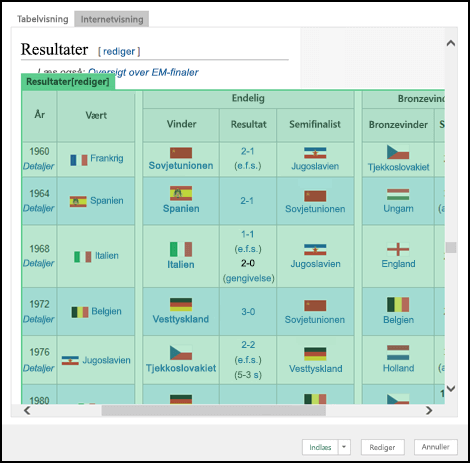Open the Indlæs dropdown arrow
470x463 pixels.
(344, 447)
